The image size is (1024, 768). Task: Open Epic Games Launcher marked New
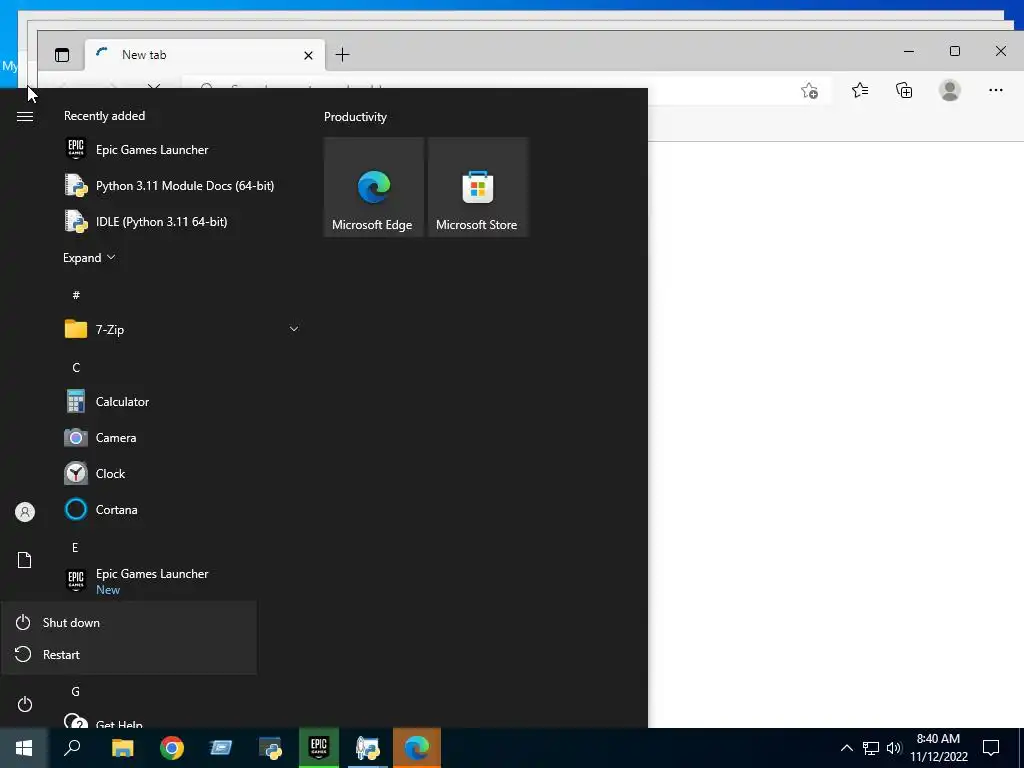[182, 581]
